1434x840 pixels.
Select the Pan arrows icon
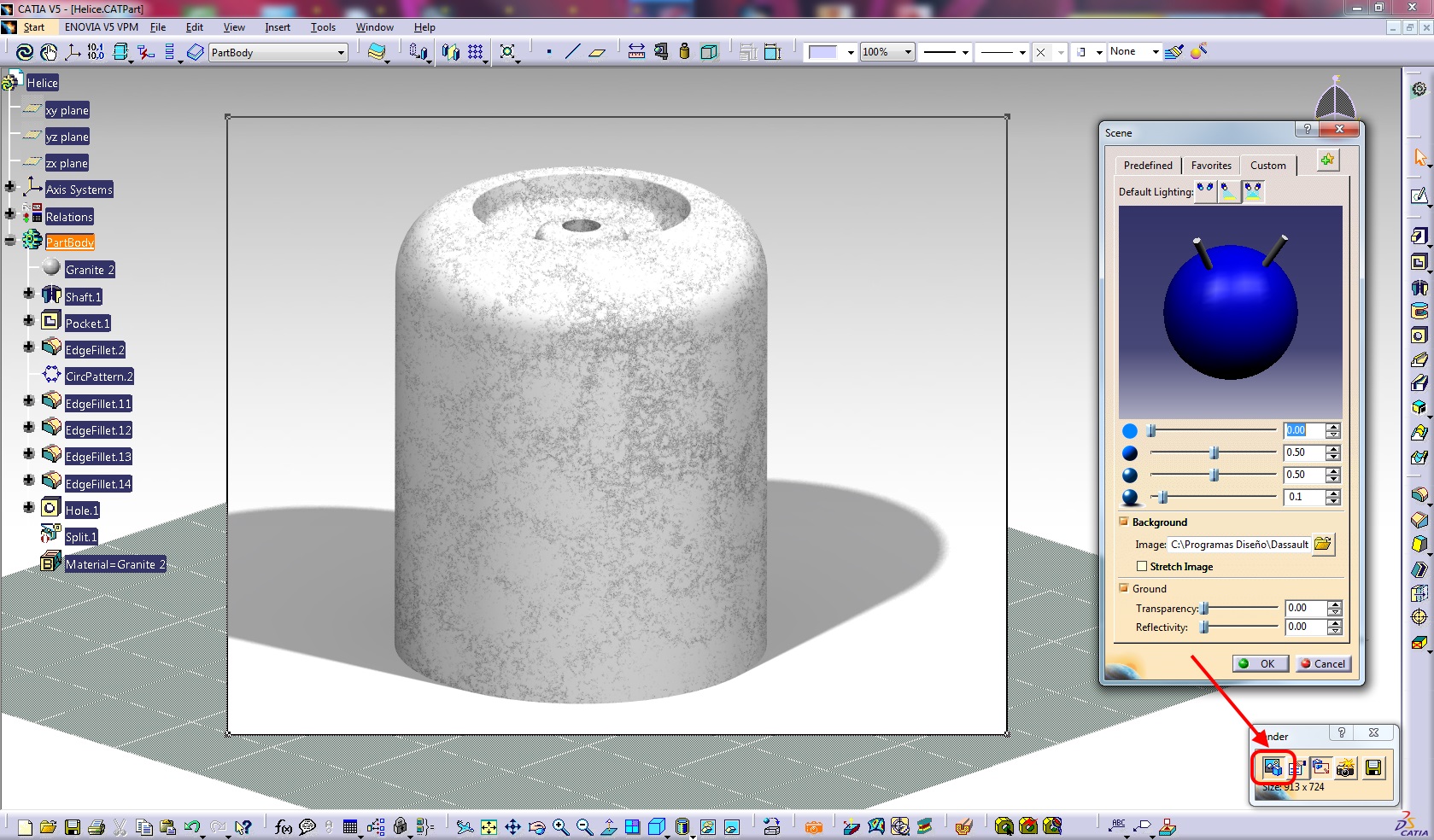coord(512,826)
